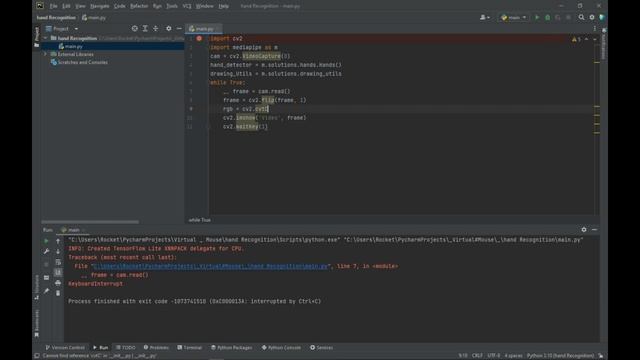Open the Navigate menu
The height and width of the screenshot is (360, 640).
pos(100,6)
